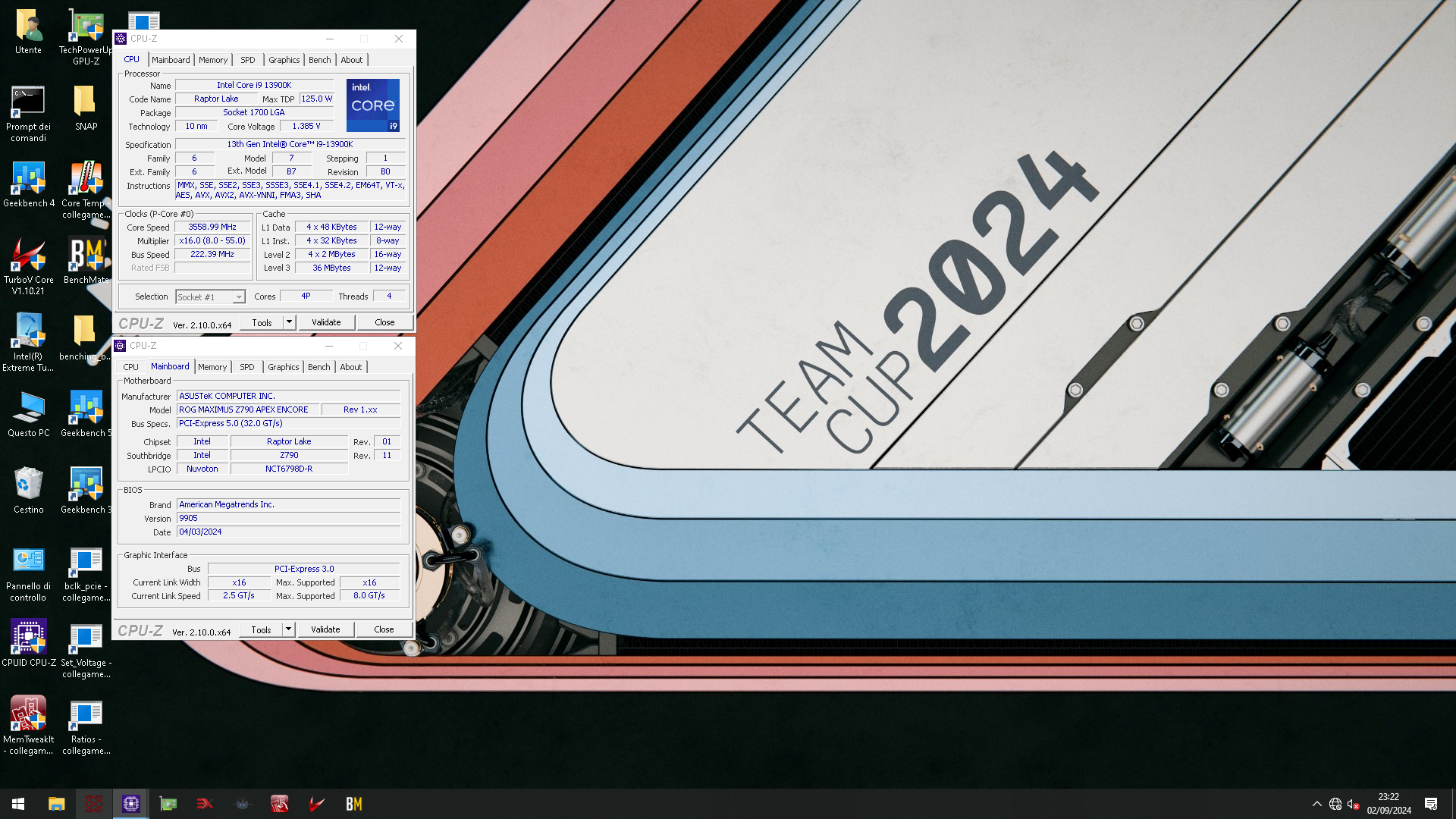The height and width of the screenshot is (819, 1456).
Task: Click Core Voltage value 1.385 V
Action: (306, 126)
